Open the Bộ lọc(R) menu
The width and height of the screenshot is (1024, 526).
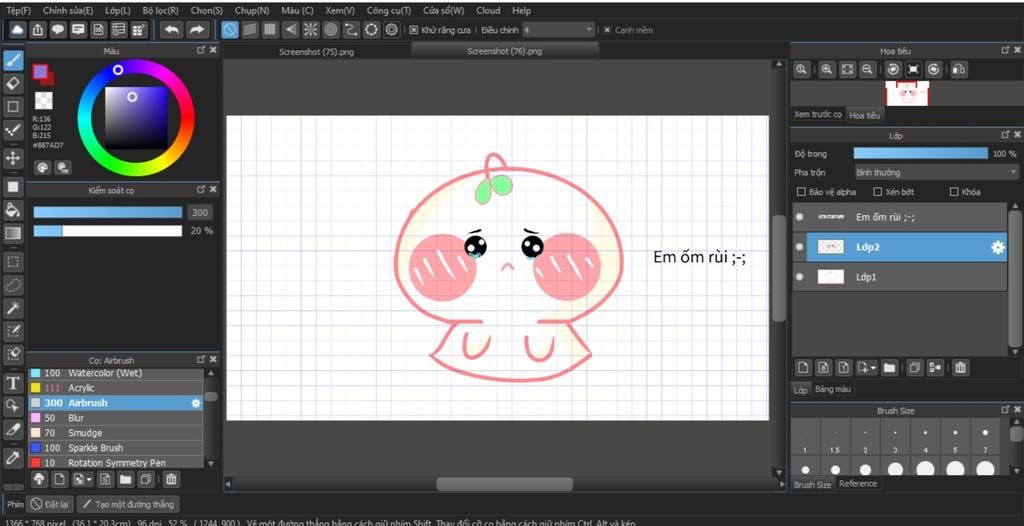tap(160, 10)
